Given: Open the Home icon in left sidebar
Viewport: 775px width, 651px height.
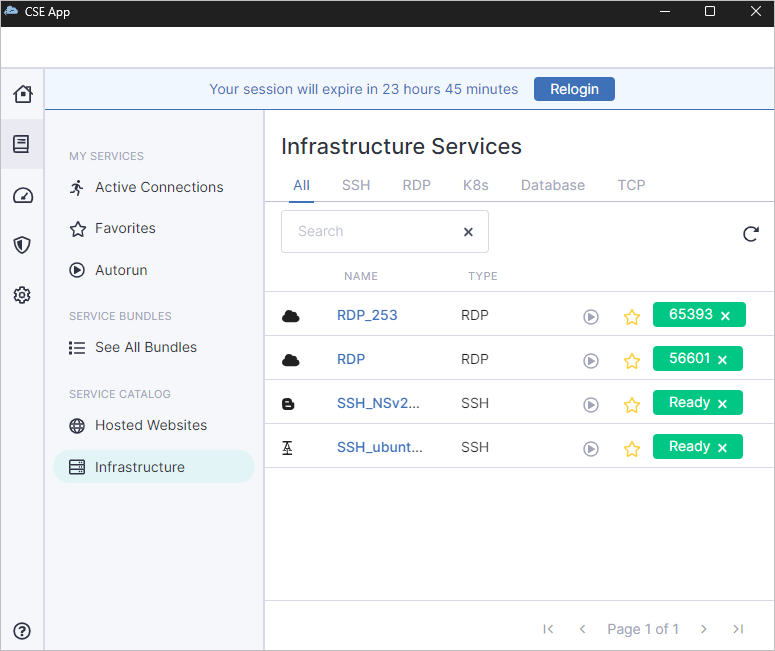Looking at the screenshot, I should (x=22, y=94).
